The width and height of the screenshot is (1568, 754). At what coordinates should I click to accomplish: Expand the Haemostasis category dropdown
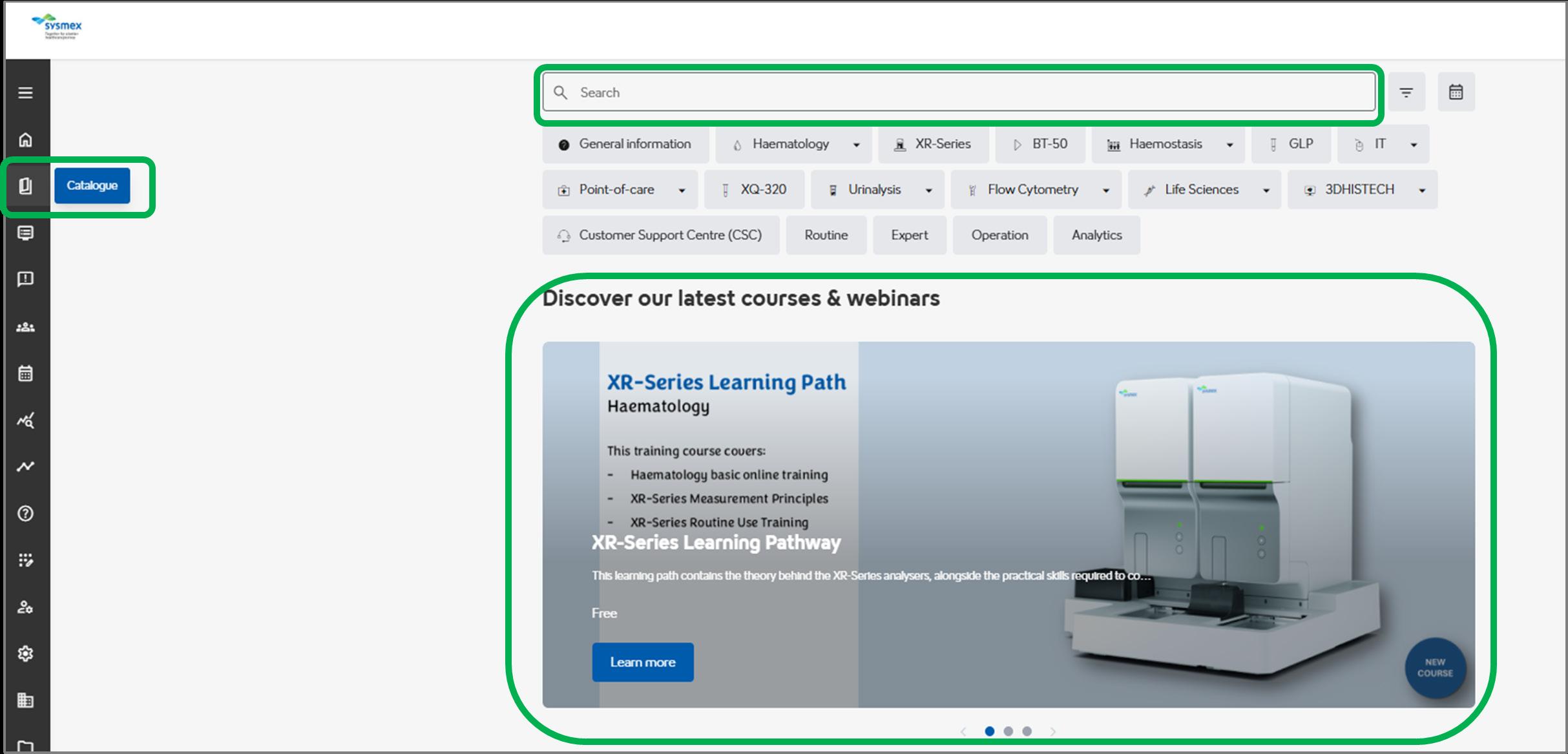click(1229, 145)
